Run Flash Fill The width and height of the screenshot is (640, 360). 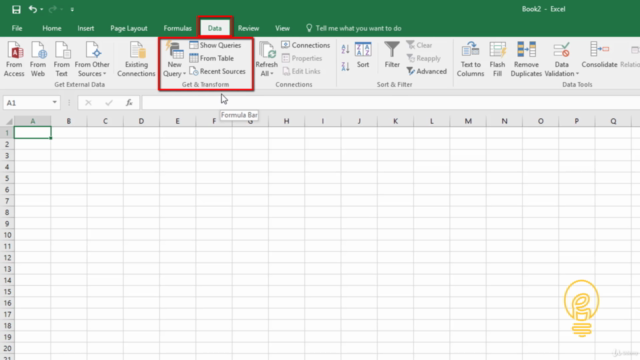497,59
